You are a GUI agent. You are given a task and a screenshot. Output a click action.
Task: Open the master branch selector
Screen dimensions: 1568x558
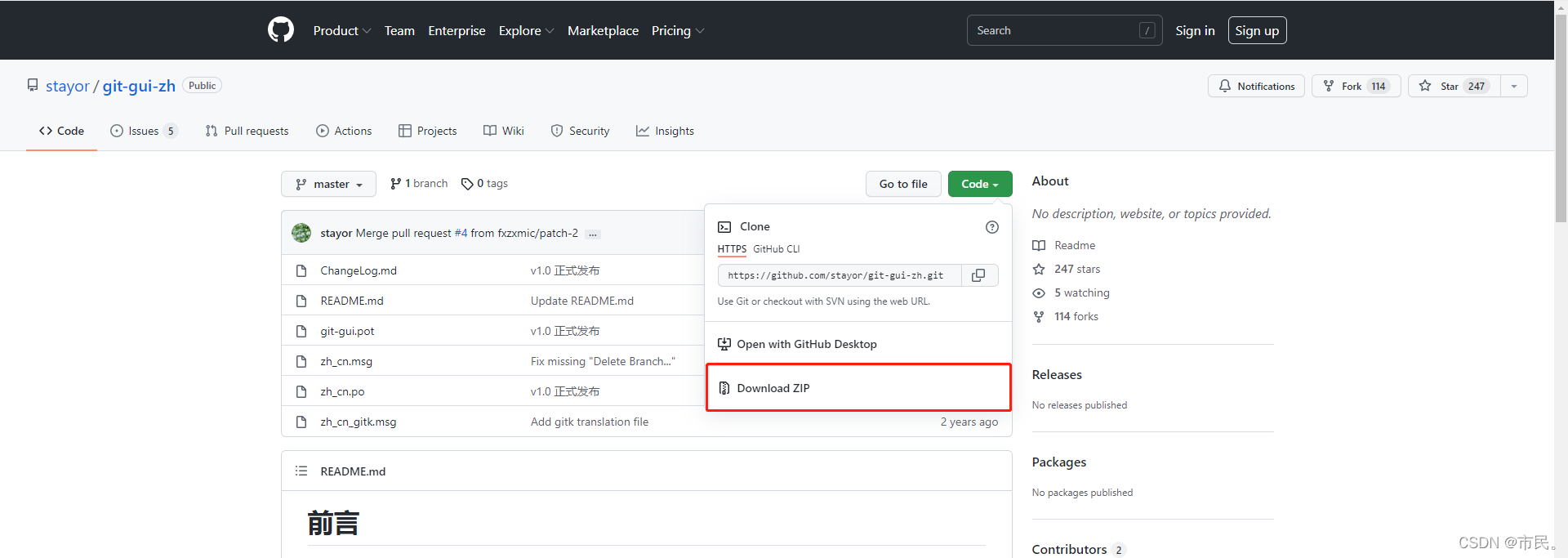click(328, 184)
